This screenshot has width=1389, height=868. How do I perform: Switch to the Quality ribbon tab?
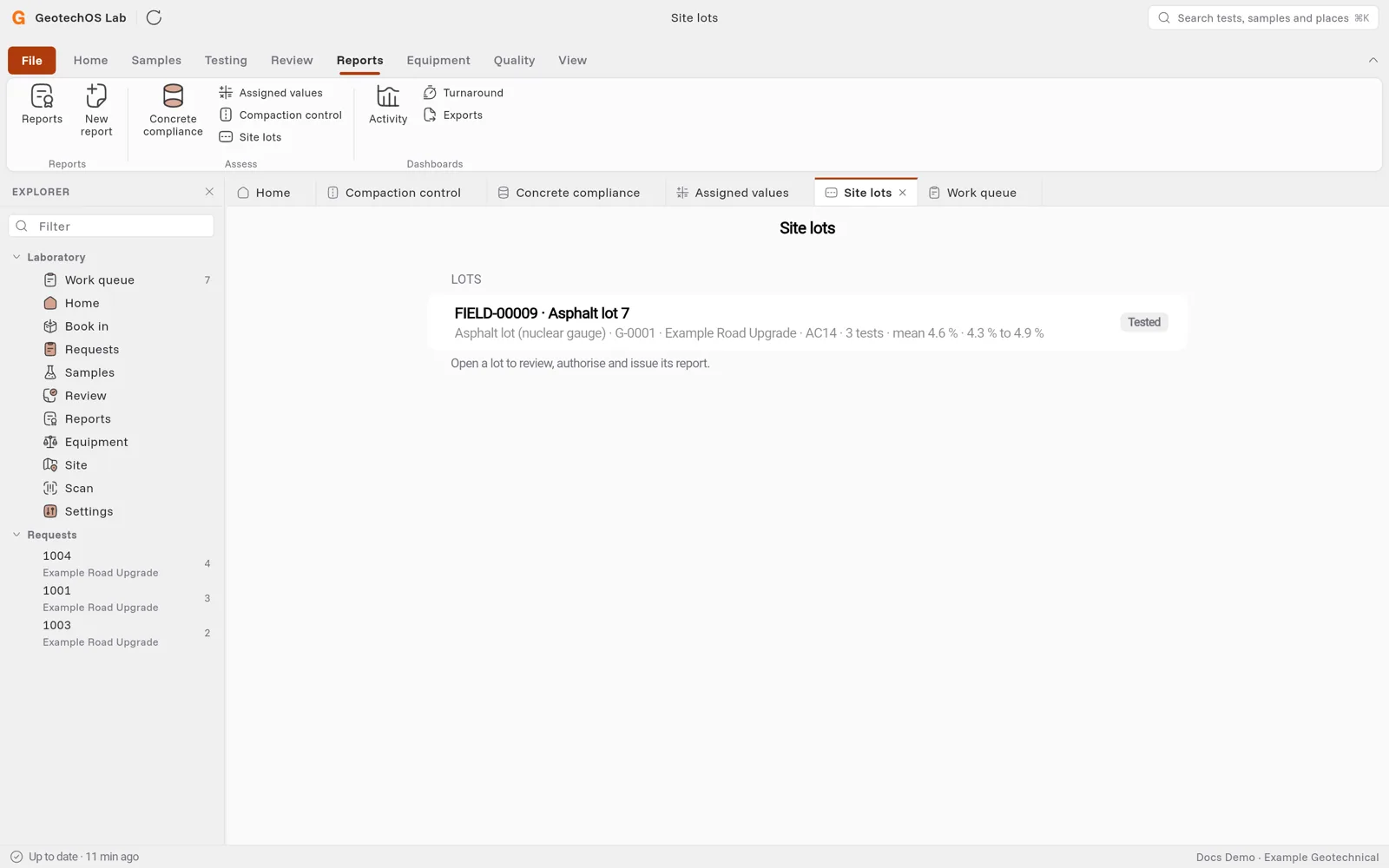point(514,60)
